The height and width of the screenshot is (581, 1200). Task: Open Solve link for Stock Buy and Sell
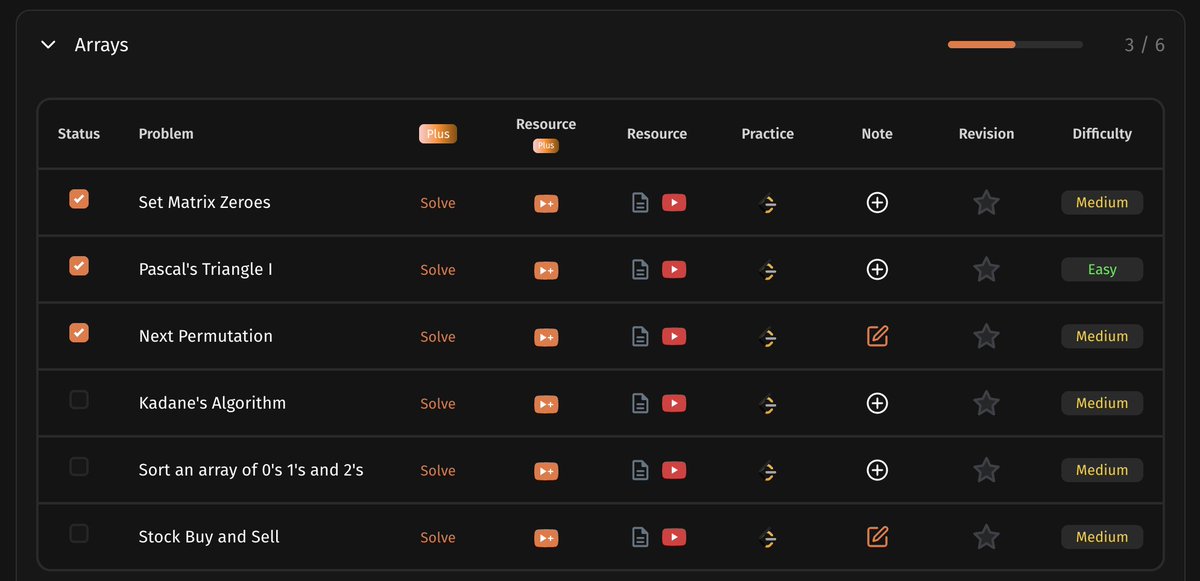coord(438,538)
